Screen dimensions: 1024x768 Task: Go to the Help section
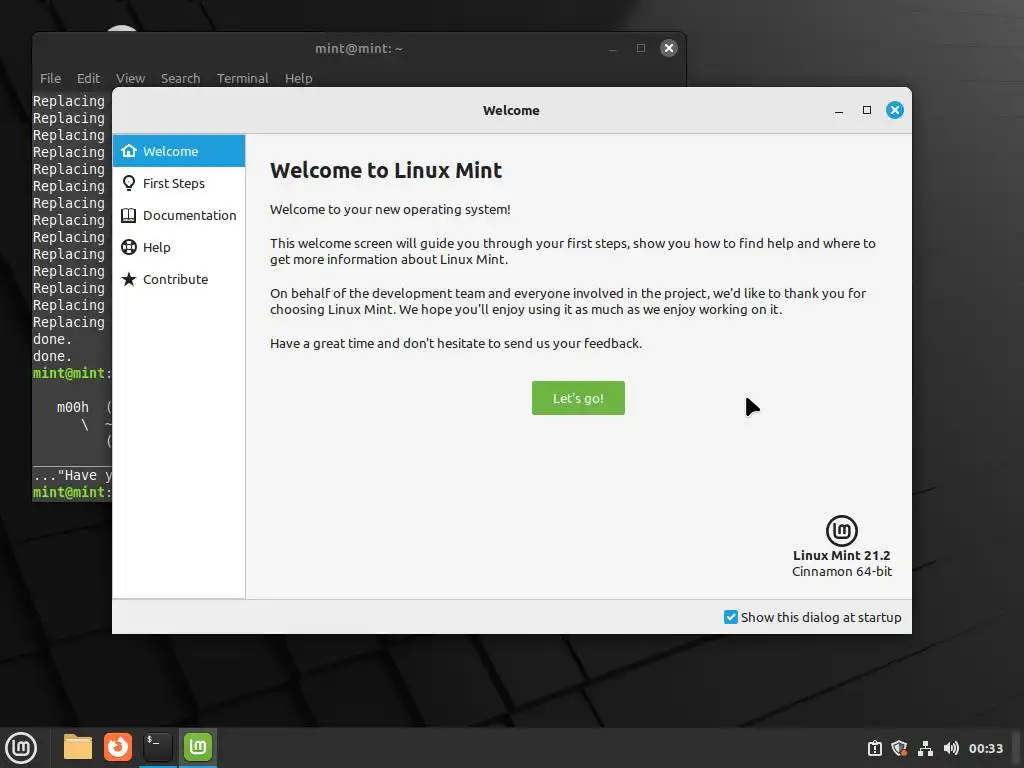click(178, 248)
